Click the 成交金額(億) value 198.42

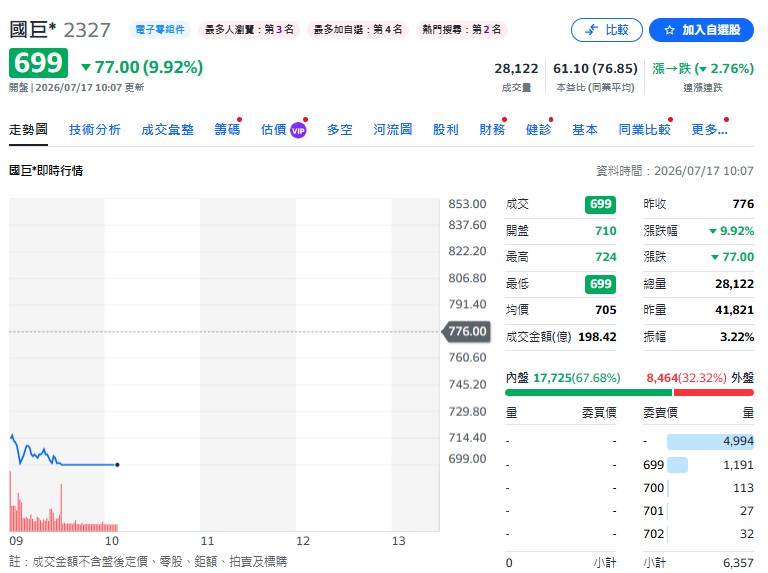[597, 337]
